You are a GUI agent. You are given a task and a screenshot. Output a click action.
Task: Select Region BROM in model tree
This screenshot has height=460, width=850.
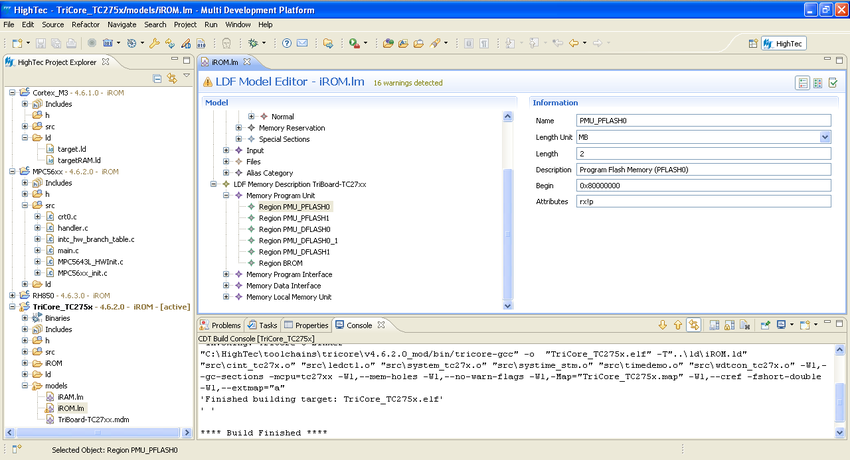pyautogui.click(x=280, y=263)
